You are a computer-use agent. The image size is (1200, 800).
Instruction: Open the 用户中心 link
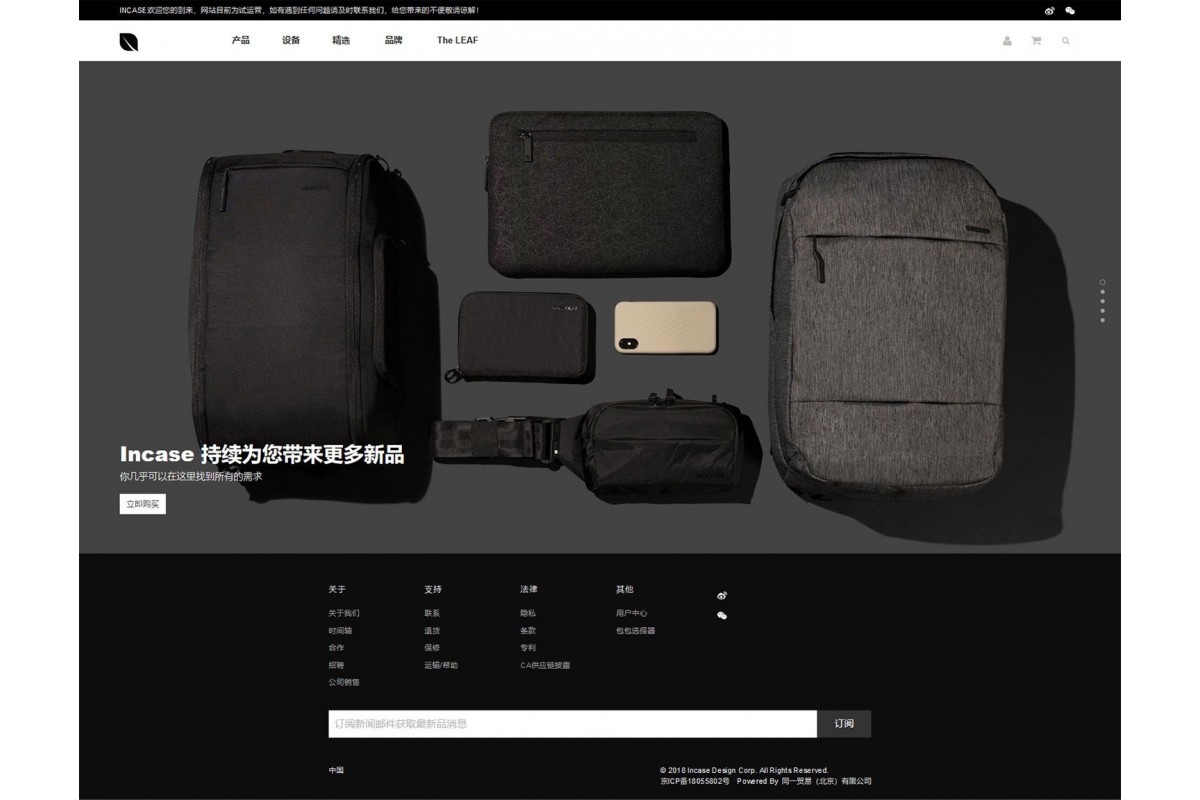pos(632,613)
